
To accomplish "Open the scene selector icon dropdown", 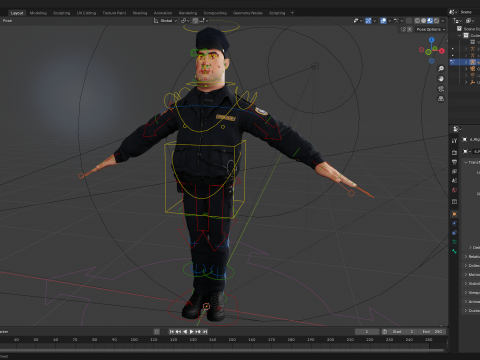I will [453, 12].
